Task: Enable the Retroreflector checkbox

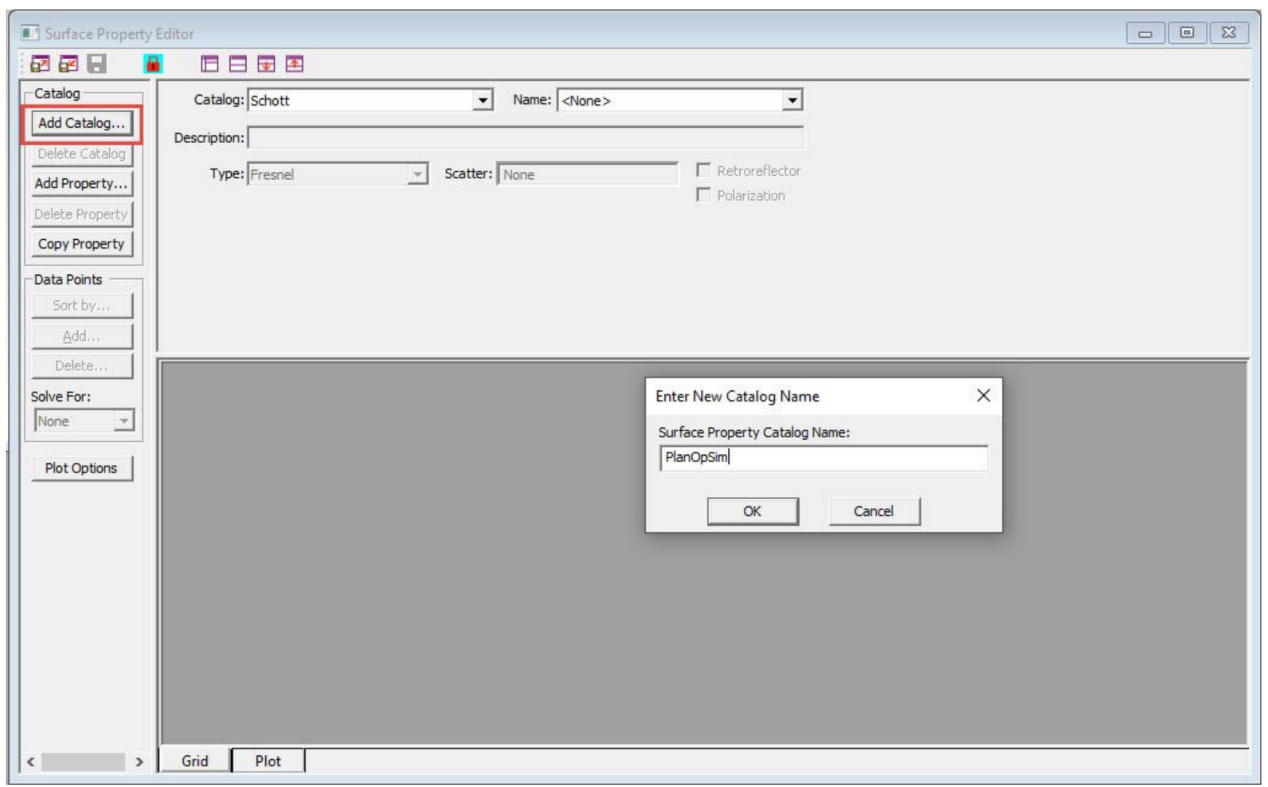Action: pos(703,171)
